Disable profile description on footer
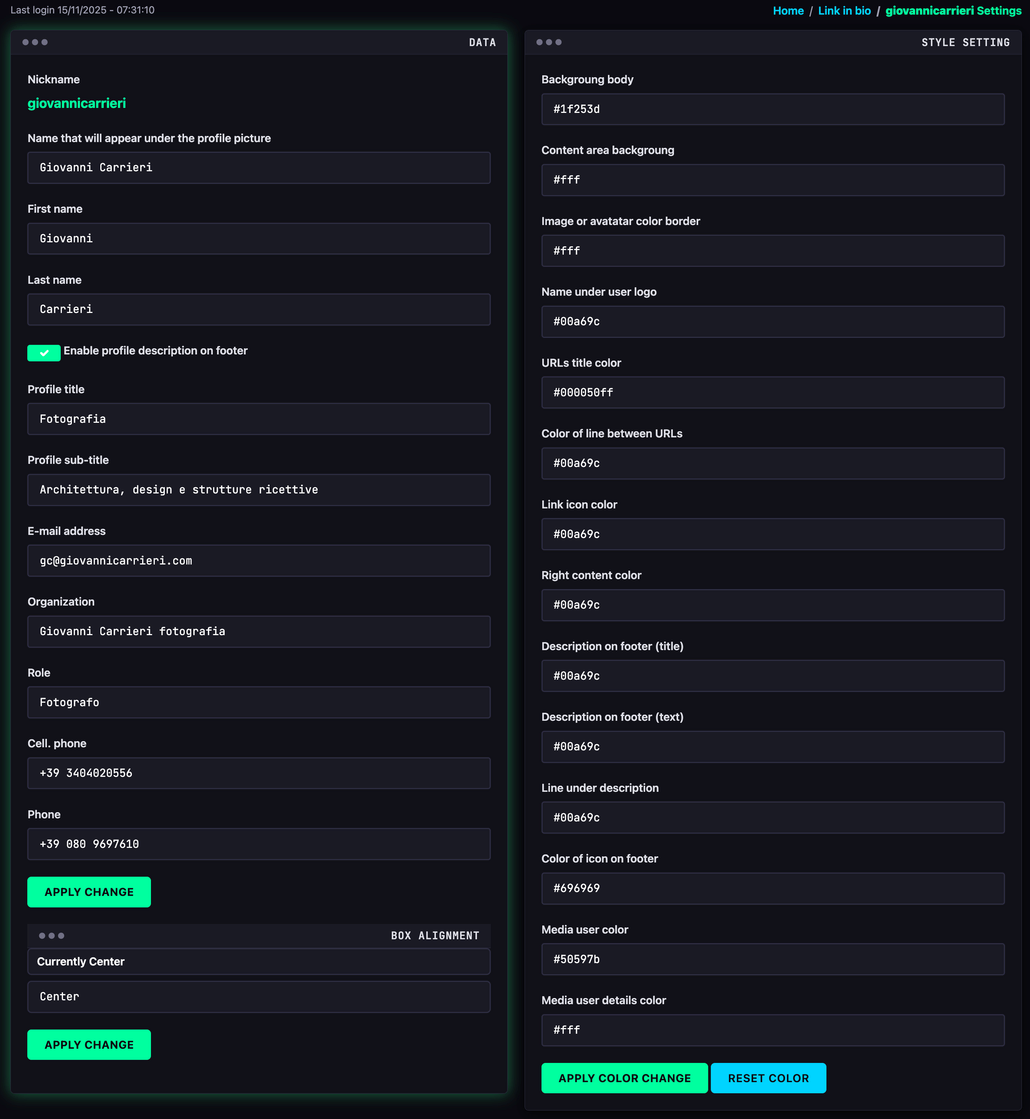The height and width of the screenshot is (1119, 1030). [x=44, y=353]
